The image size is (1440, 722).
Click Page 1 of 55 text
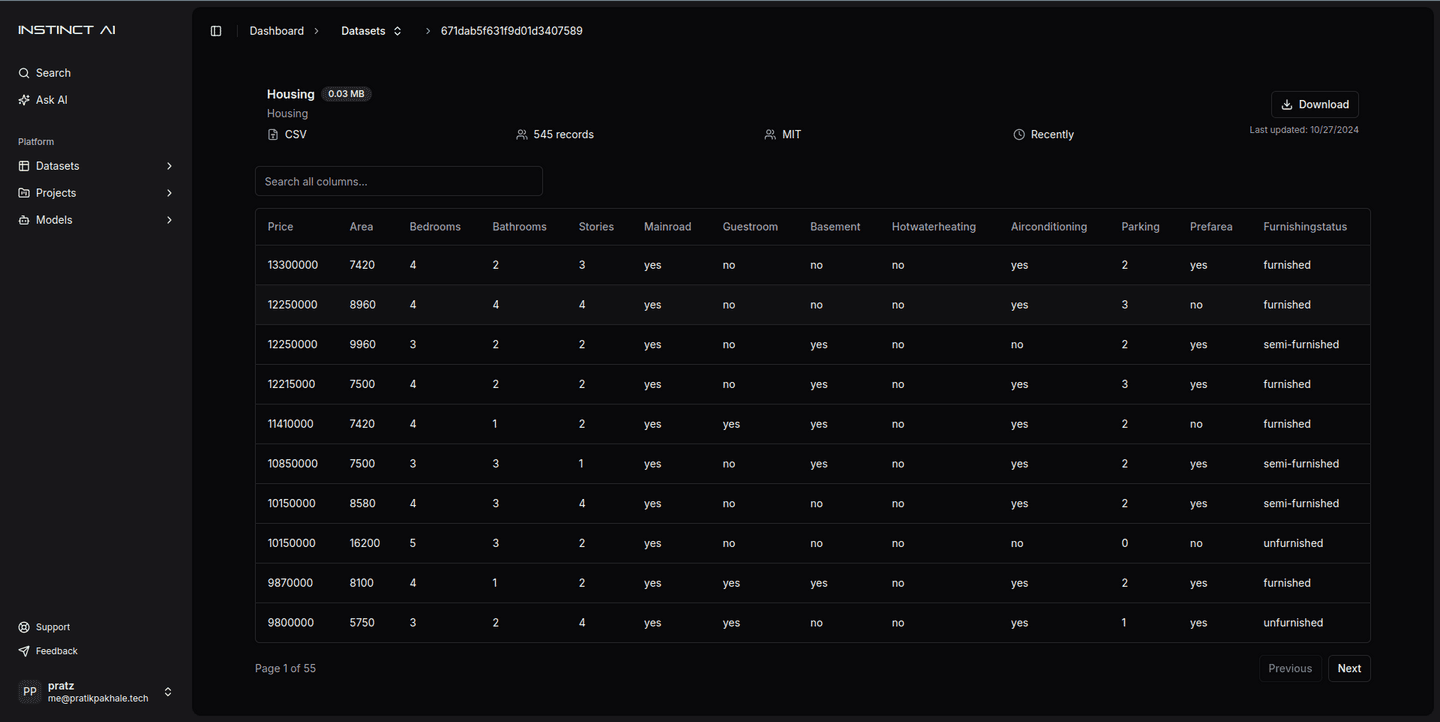[x=285, y=668]
